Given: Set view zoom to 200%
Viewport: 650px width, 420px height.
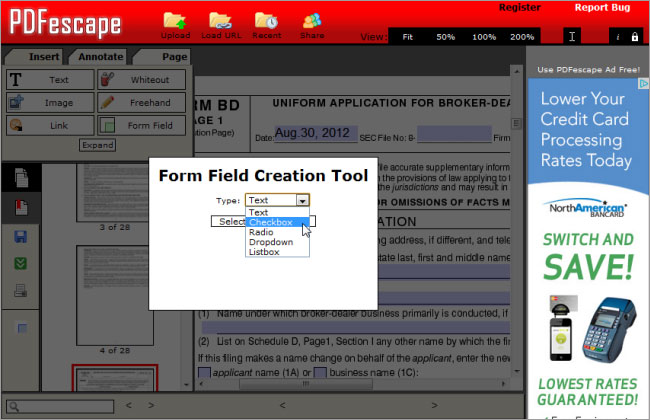Looking at the screenshot, I should 522,37.
